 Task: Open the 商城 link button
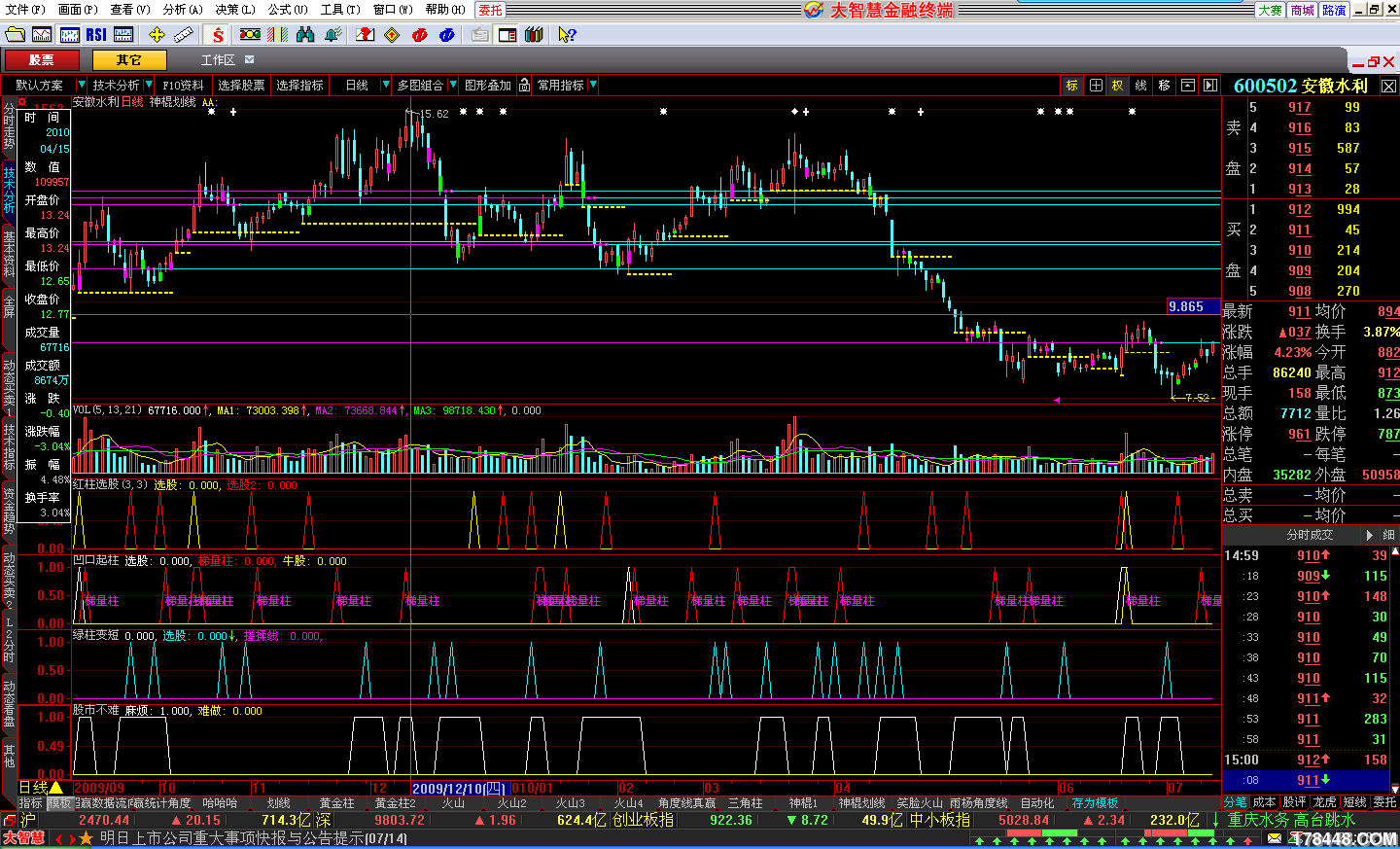coord(1303,10)
